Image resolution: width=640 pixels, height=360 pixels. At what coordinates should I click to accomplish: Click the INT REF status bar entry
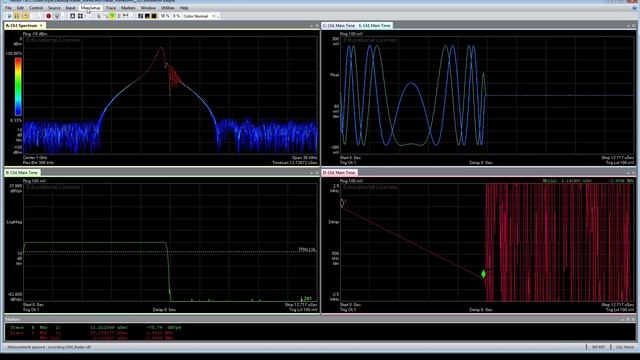click(598, 347)
